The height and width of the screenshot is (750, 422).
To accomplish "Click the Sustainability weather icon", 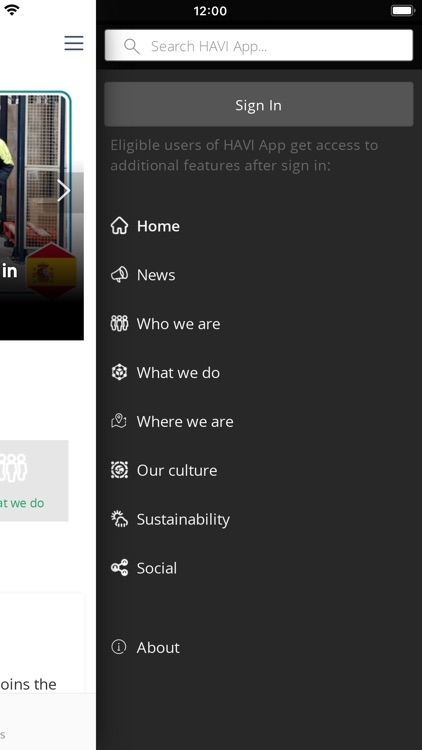I will (x=119, y=519).
